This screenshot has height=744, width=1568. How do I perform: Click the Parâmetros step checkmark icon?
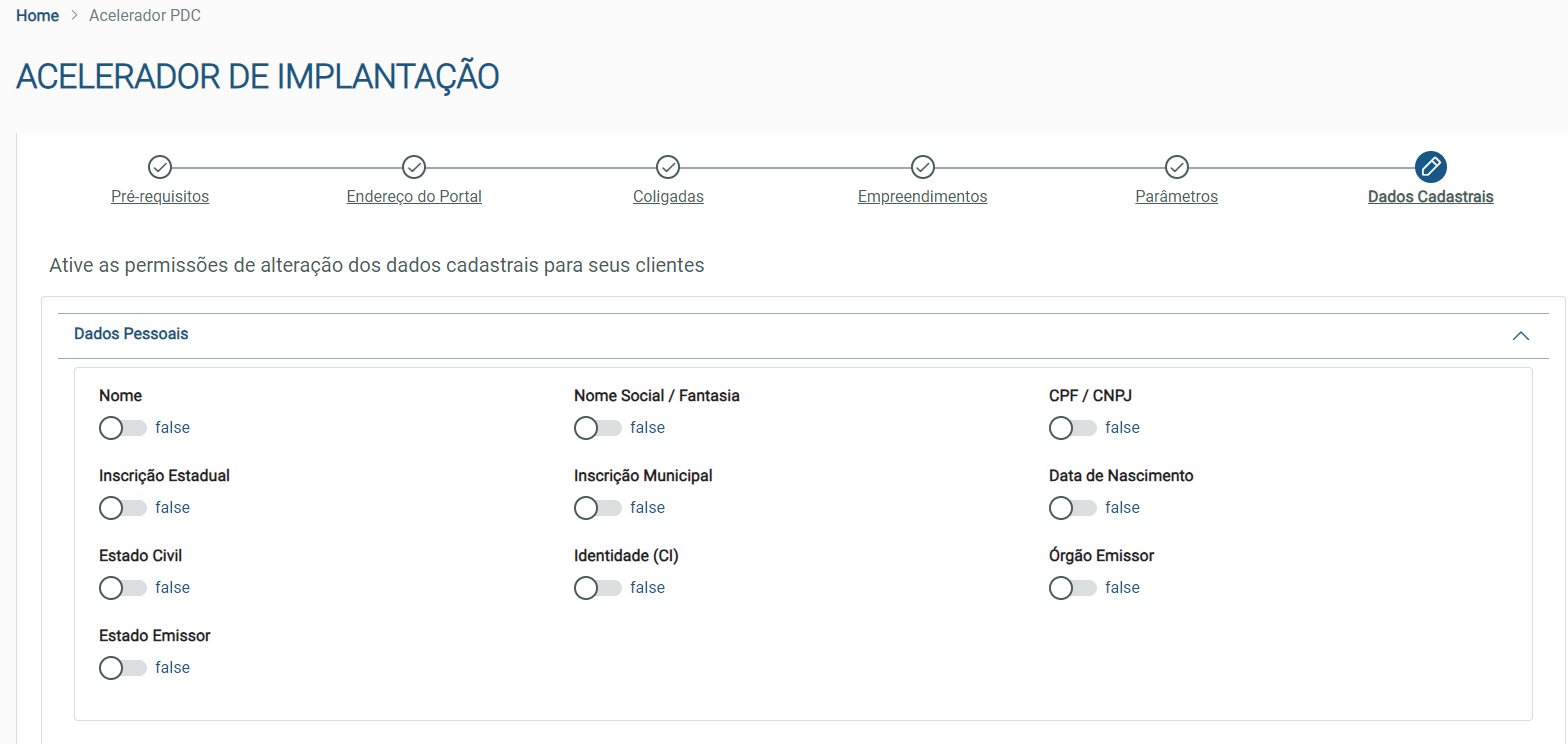[1177, 167]
